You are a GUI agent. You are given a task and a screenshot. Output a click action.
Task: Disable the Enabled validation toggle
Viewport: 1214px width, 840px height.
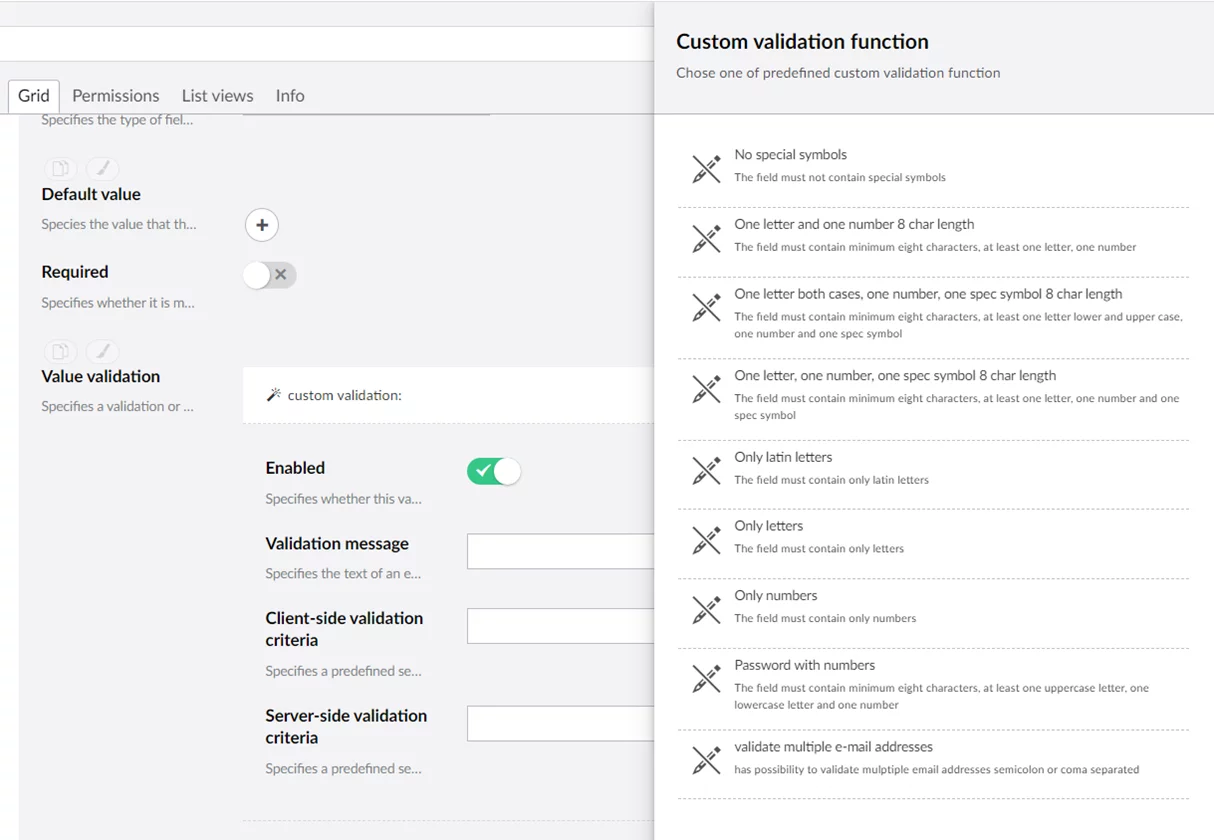[494, 471]
